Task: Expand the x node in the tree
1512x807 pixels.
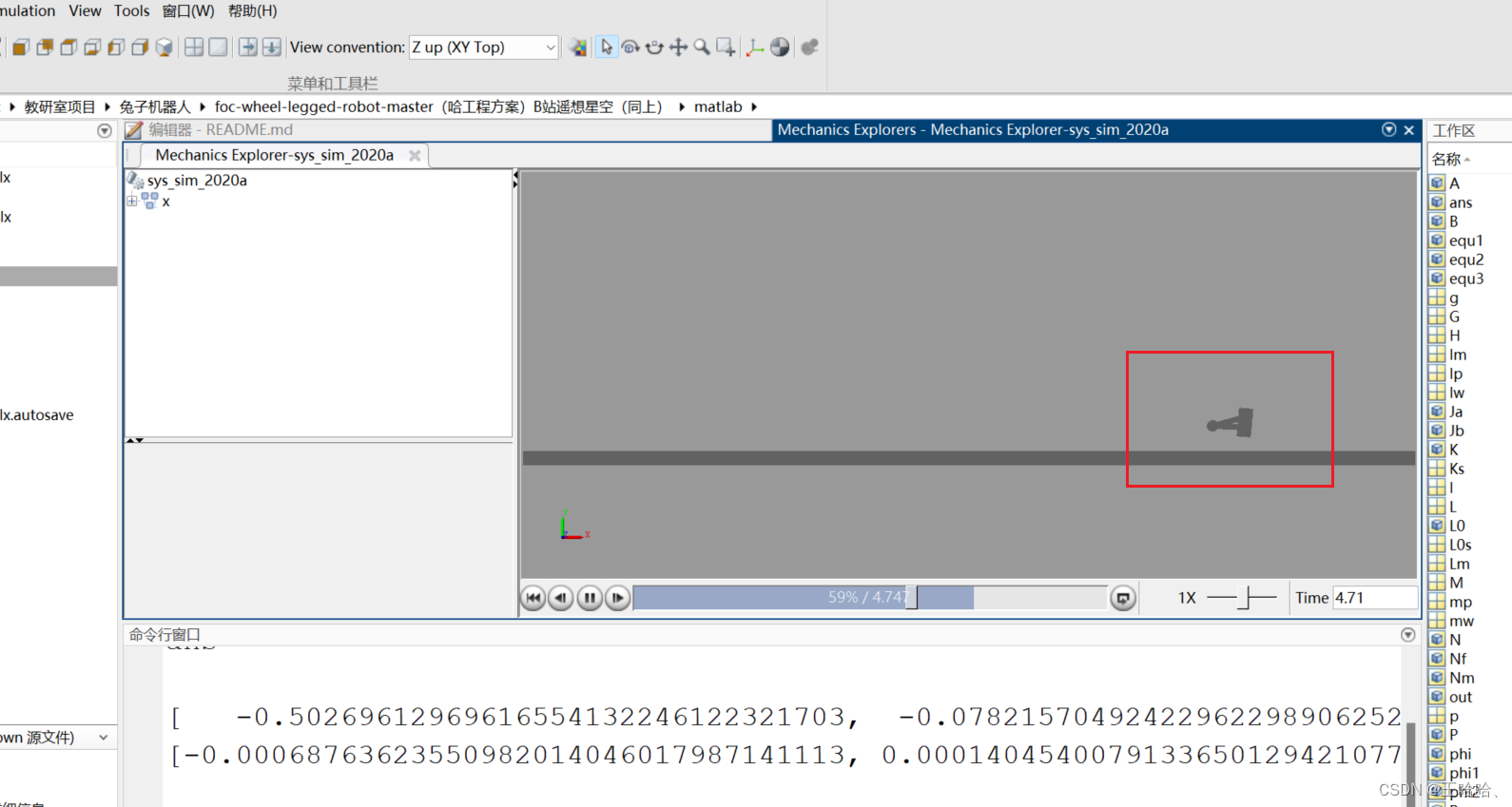Action: [x=132, y=202]
